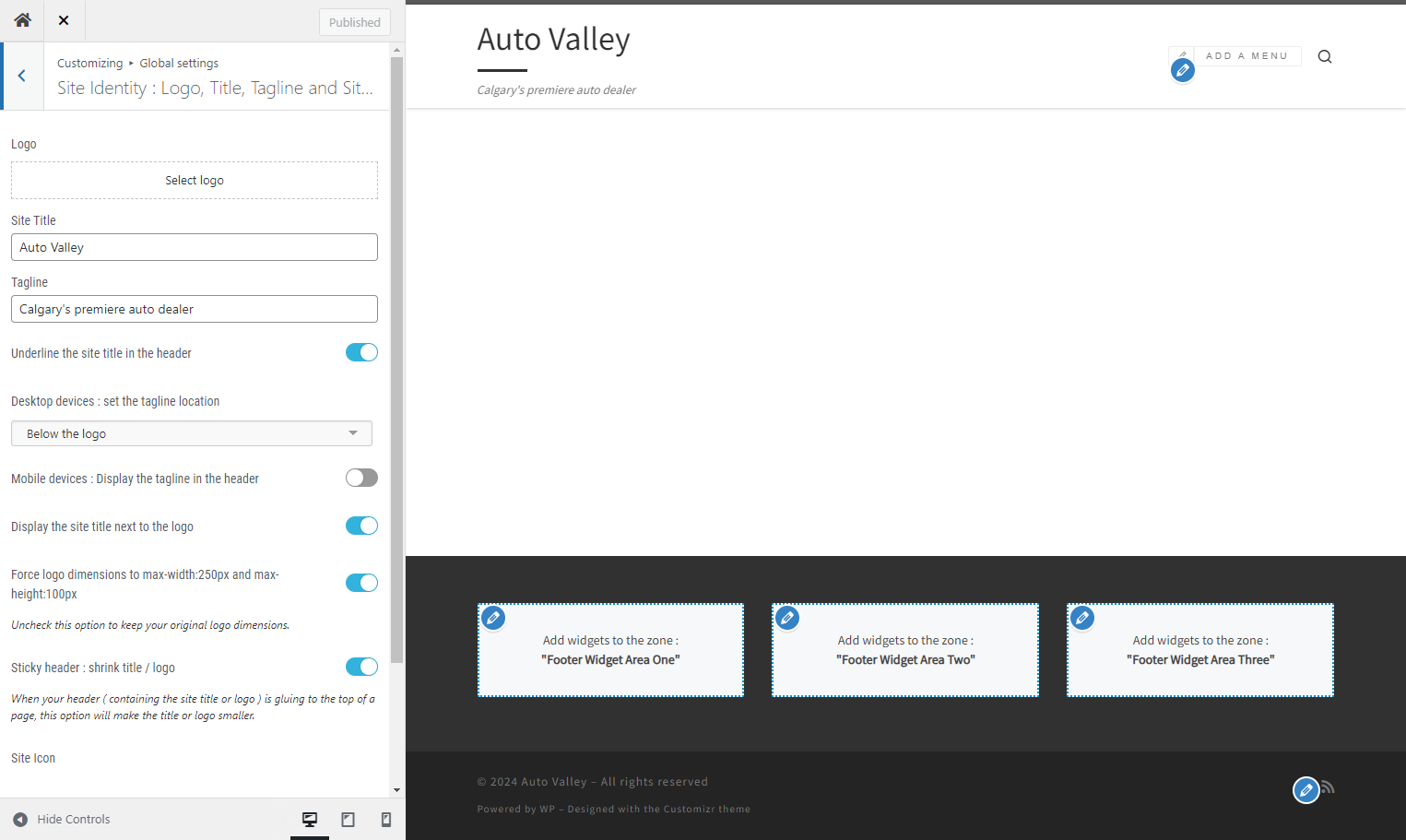Click the 'Hide Controls' label text
This screenshot has height=840, width=1406.
(74, 819)
